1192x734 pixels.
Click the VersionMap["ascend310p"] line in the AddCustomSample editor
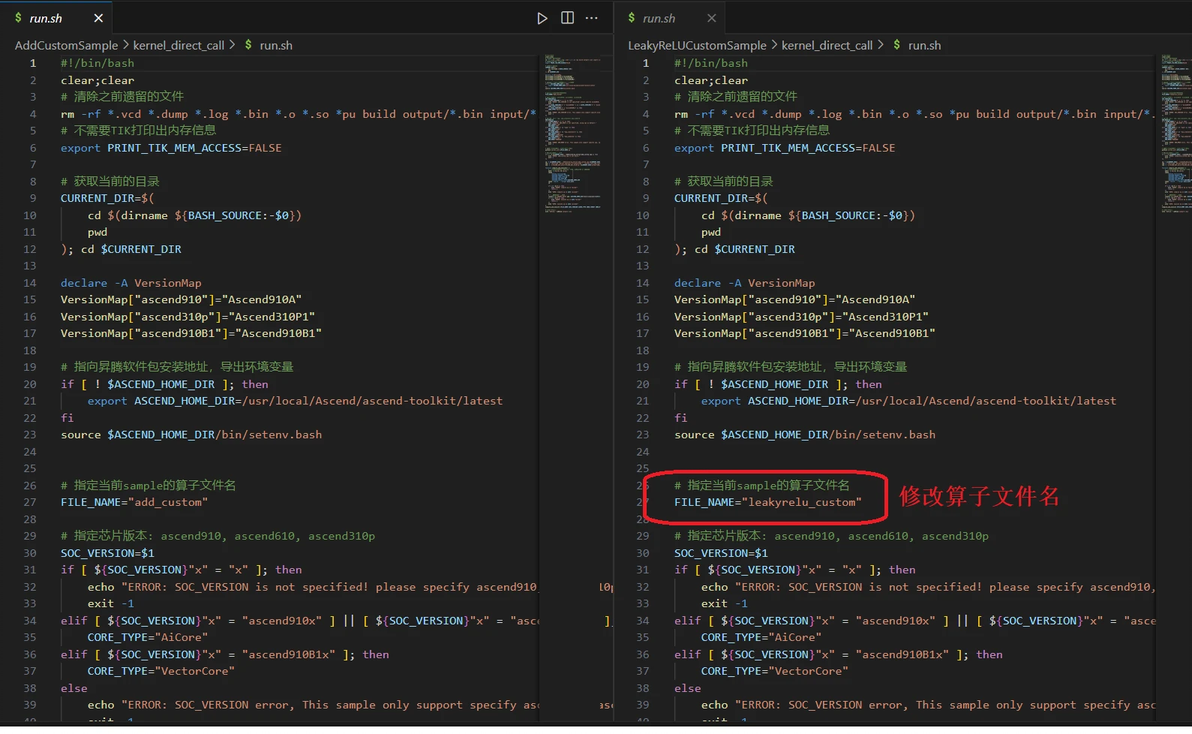[x=188, y=317]
